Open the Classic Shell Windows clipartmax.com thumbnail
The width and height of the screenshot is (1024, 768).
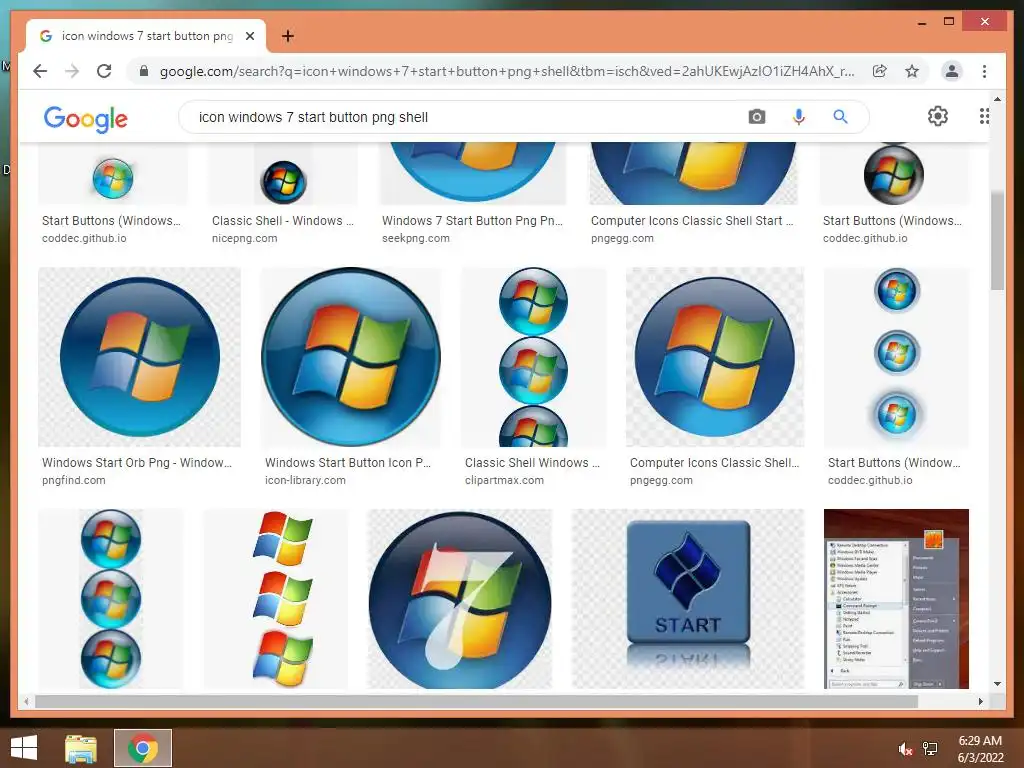(534, 357)
